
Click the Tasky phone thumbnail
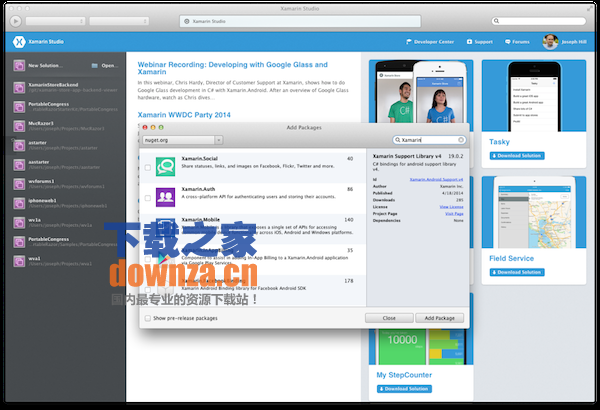[x=534, y=96]
